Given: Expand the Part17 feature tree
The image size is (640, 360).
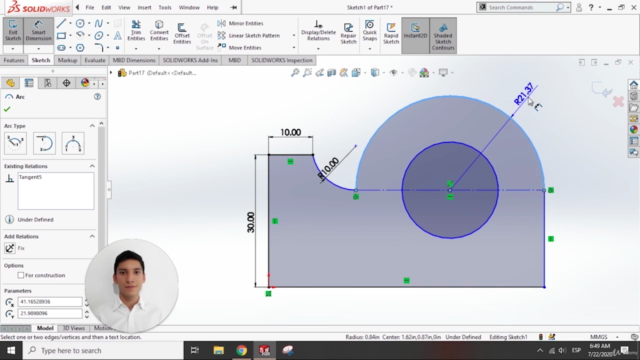Looking at the screenshot, I should [x=111, y=73].
